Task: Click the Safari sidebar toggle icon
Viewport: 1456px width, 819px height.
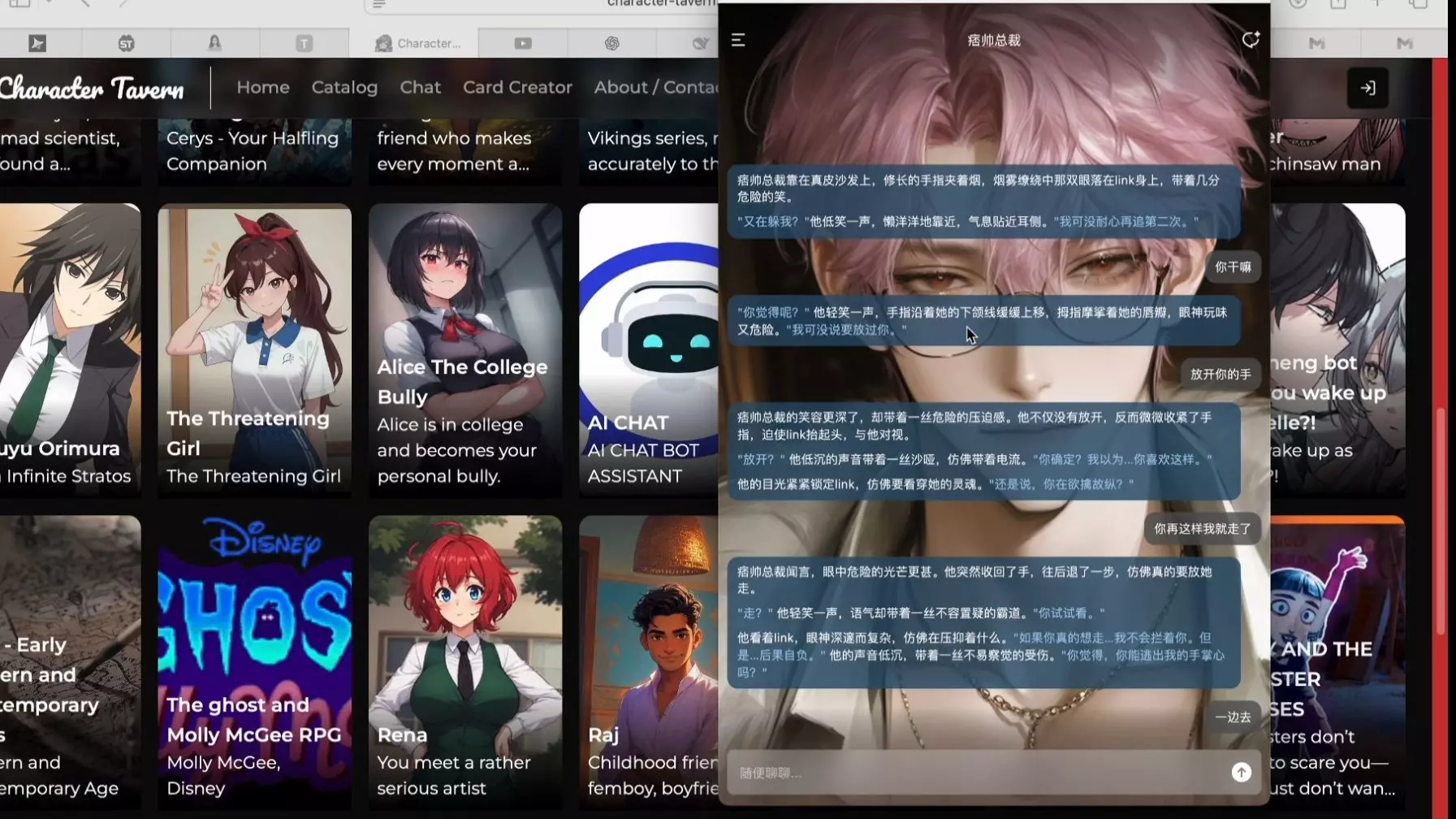Action: tap(20, 4)
